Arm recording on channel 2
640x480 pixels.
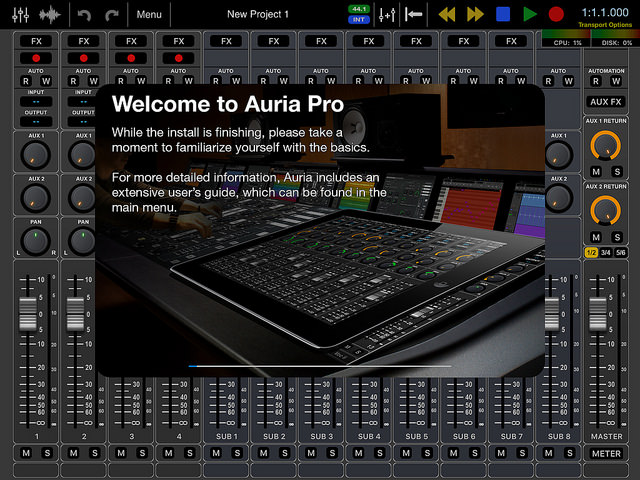coord(84,58)
